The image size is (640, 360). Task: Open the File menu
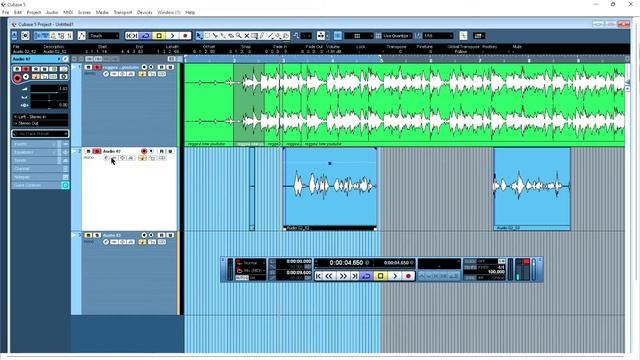click(x=6, y=13)
